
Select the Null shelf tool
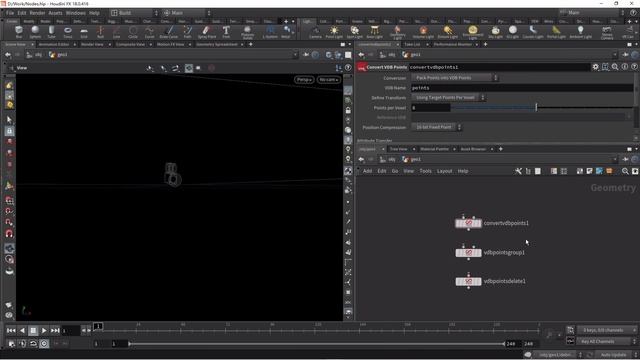coord(100,32)
